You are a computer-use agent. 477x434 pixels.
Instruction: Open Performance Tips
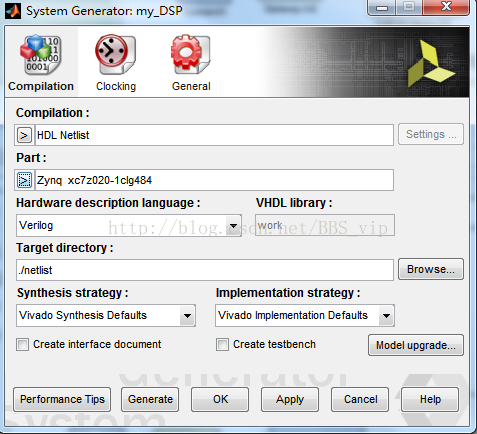click(x=62, y=399)
